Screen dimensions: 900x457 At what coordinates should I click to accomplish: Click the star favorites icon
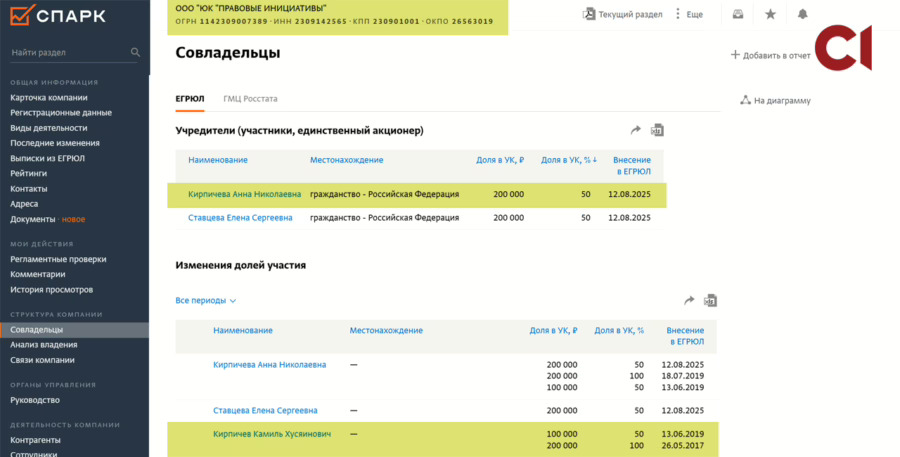click(770, 14)
